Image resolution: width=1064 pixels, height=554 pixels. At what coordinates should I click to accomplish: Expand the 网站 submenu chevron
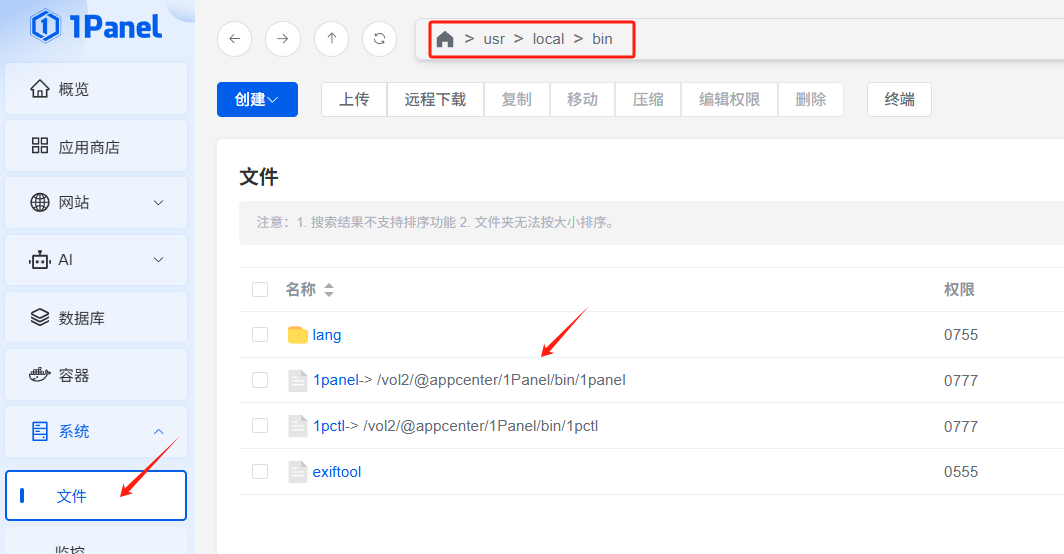(x=158, y=203)
